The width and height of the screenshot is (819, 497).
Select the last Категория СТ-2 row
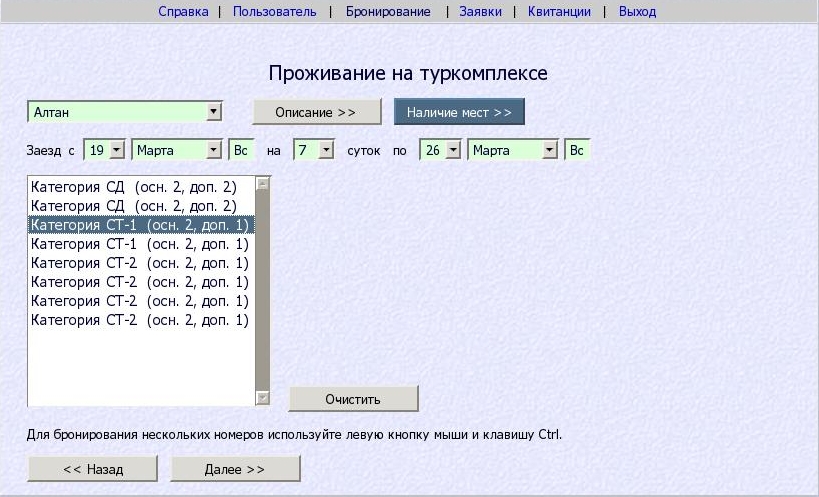(141, 320)
